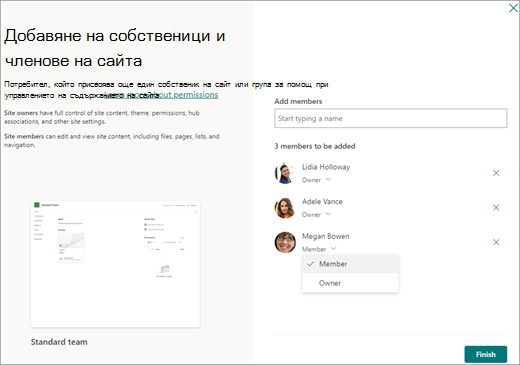520x365 pixels.
Task: Close the add members dialog
Action: click(x=513, y=8)
